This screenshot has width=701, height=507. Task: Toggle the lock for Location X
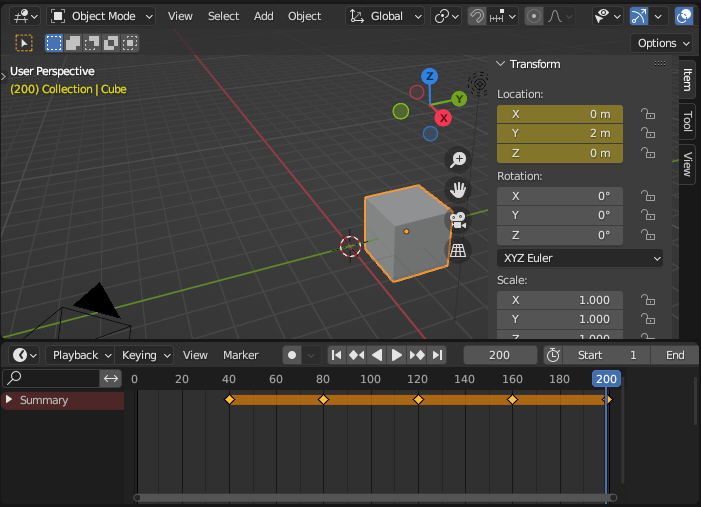[x=648, y=115]
